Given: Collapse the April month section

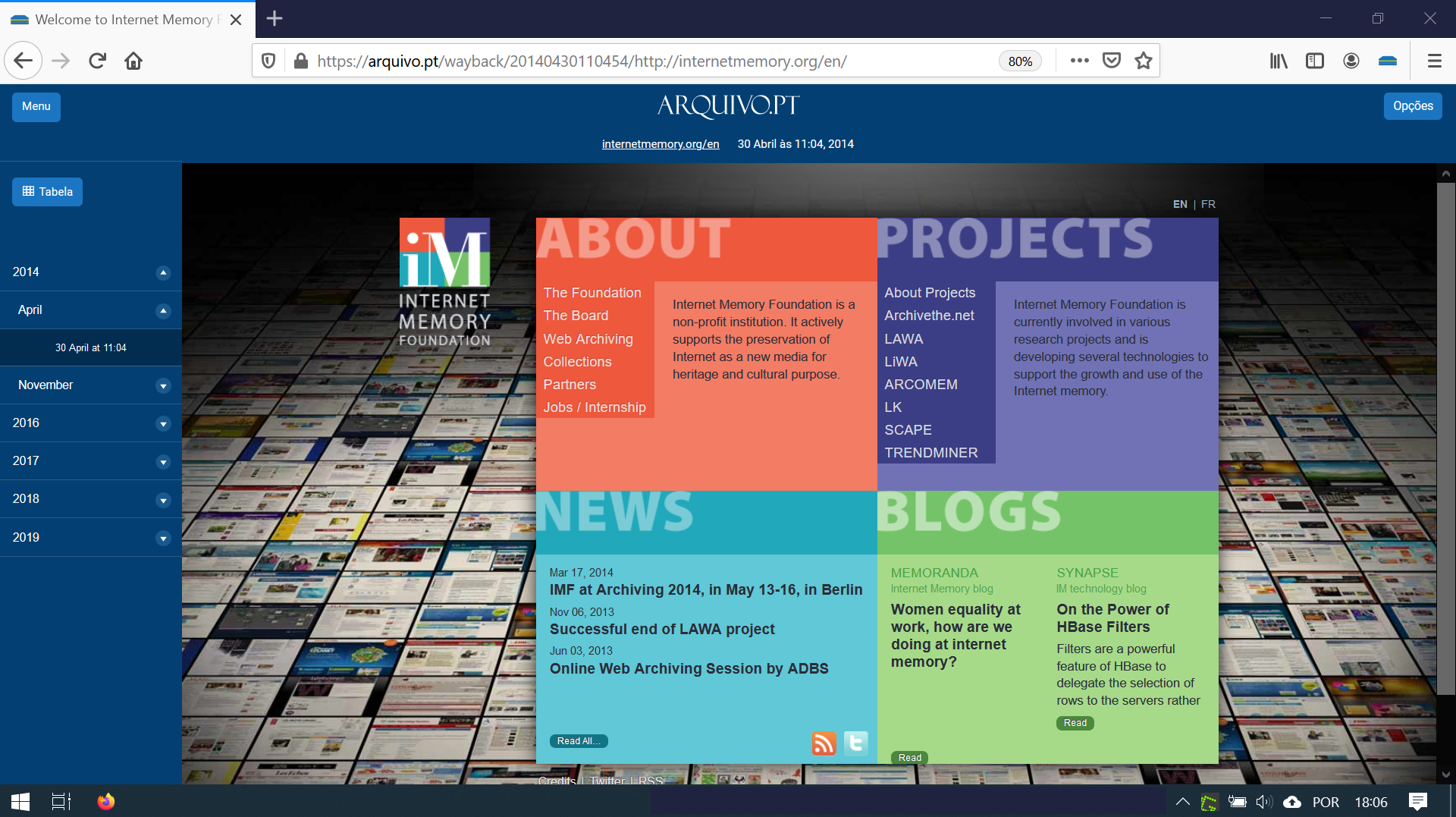Looking at the screenshot, I should 163,310.
